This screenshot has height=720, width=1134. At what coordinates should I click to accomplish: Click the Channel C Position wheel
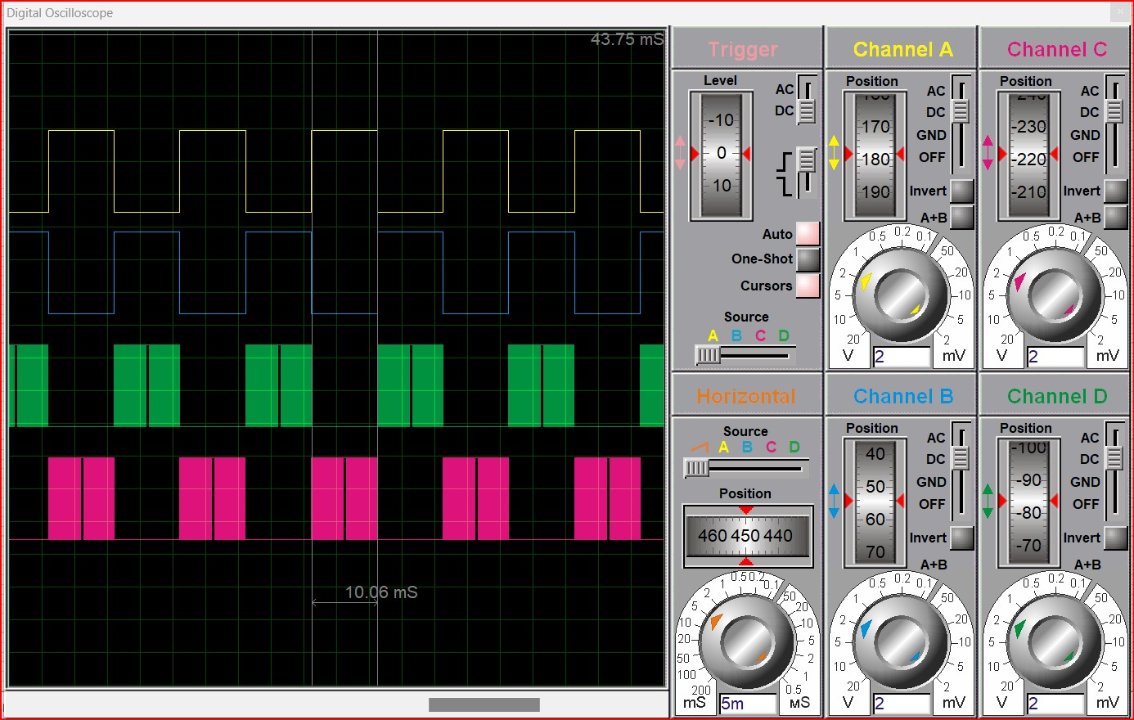(x=1029, y=155)
